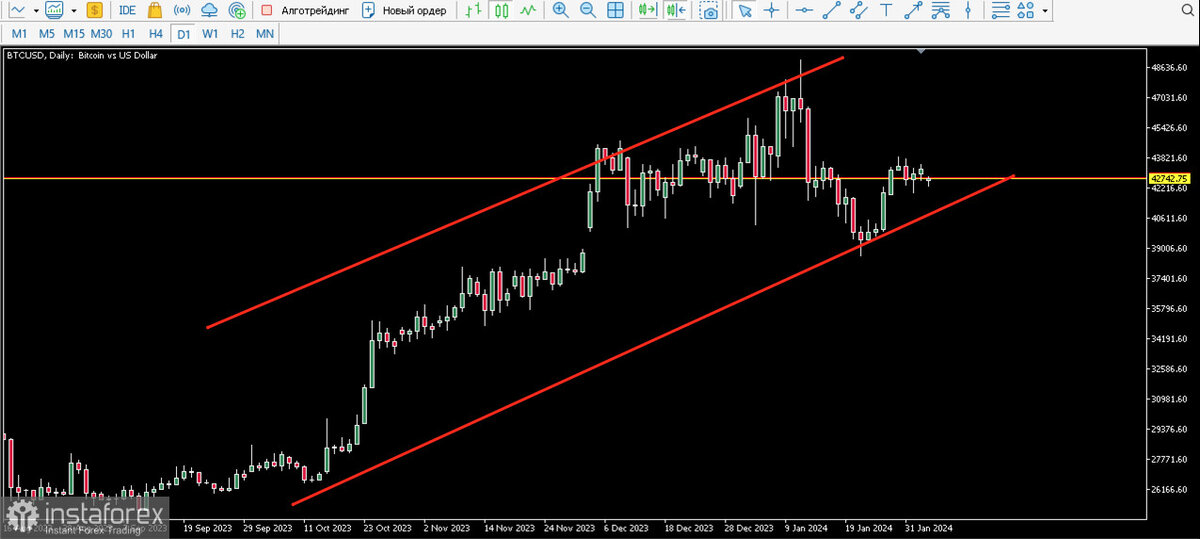Click the Новый ордер button
The image size is (1200, 539).
[x=403, y=10]
